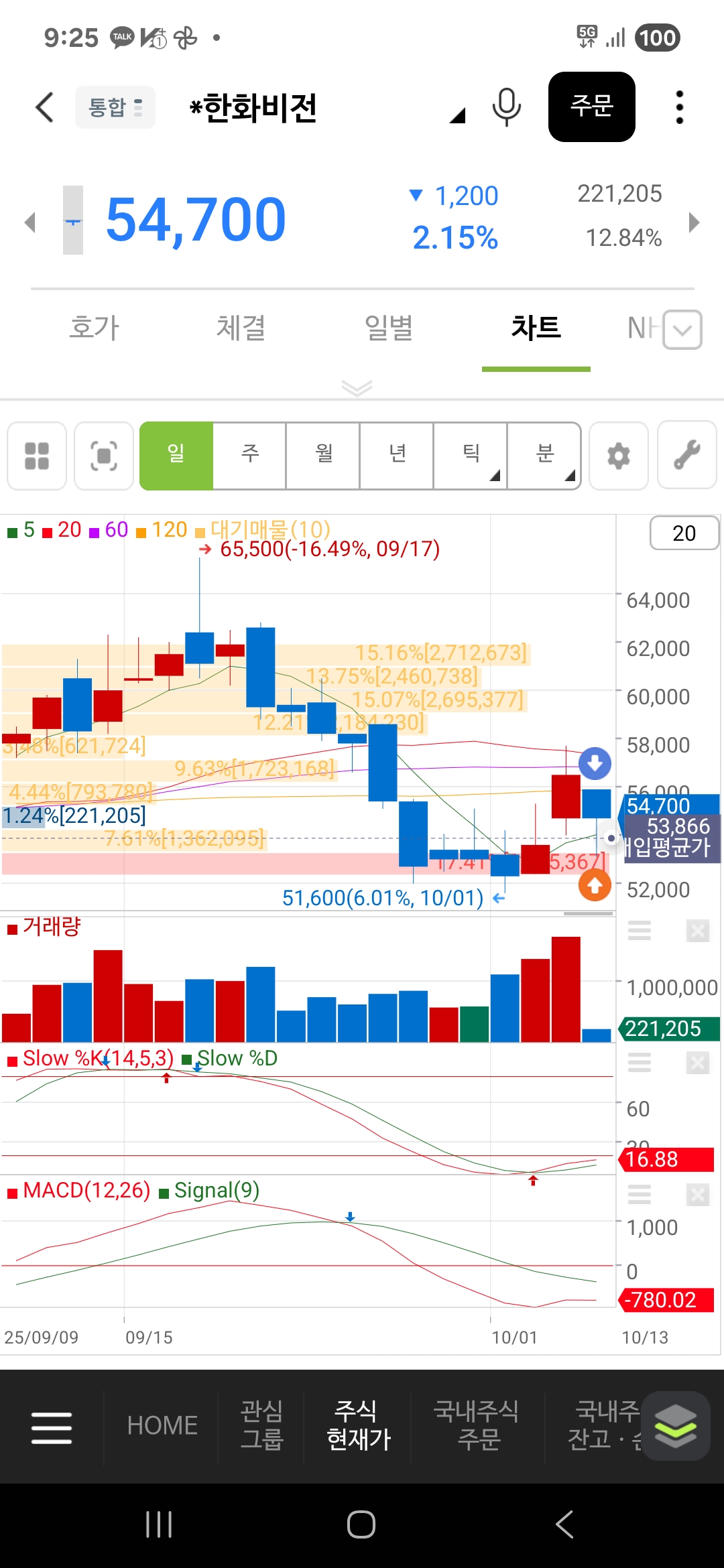
Task: Select the 일 daily chart period
Action: [x=176, y=456]
